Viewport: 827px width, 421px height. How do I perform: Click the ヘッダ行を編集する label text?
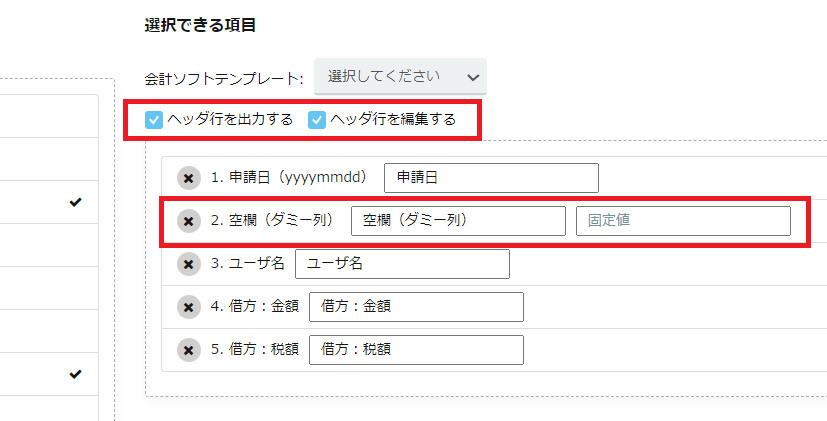(x=393, y=120)
